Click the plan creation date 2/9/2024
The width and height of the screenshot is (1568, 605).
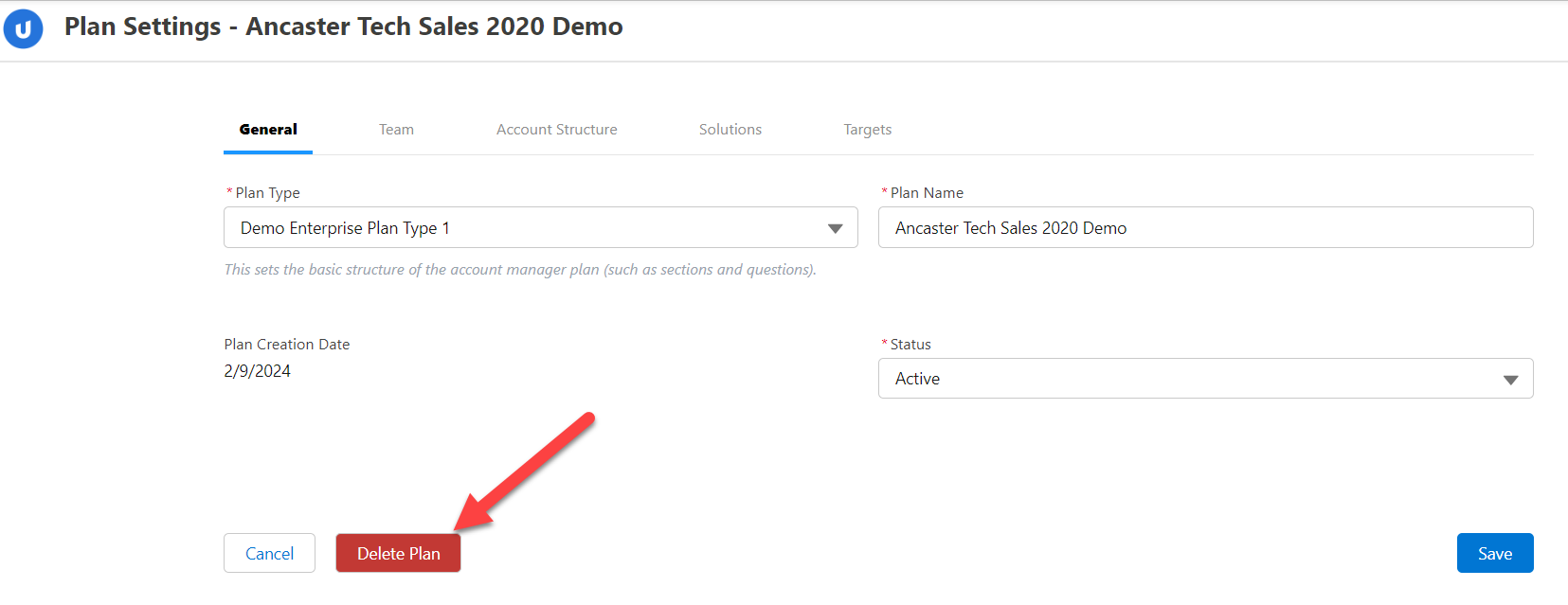pos(258,371)
